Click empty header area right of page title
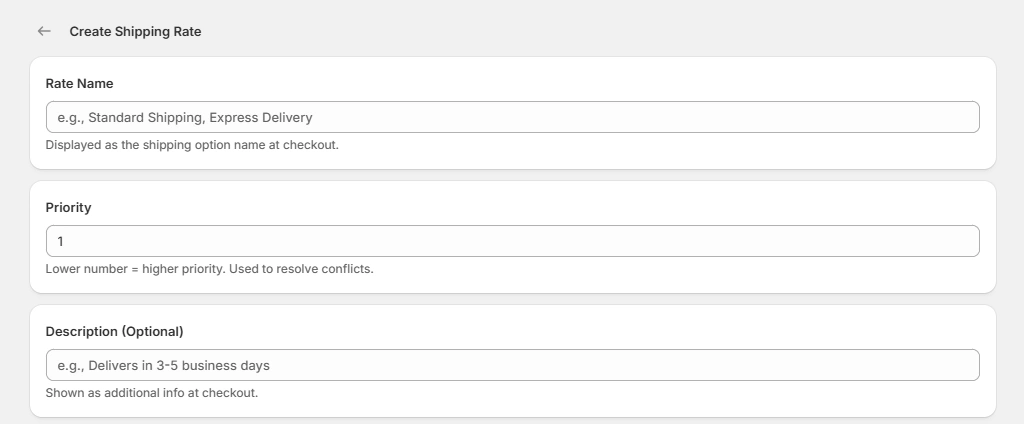Image resolution: width=1024 pixels, height=424 pixels. (x=600, y=31)
